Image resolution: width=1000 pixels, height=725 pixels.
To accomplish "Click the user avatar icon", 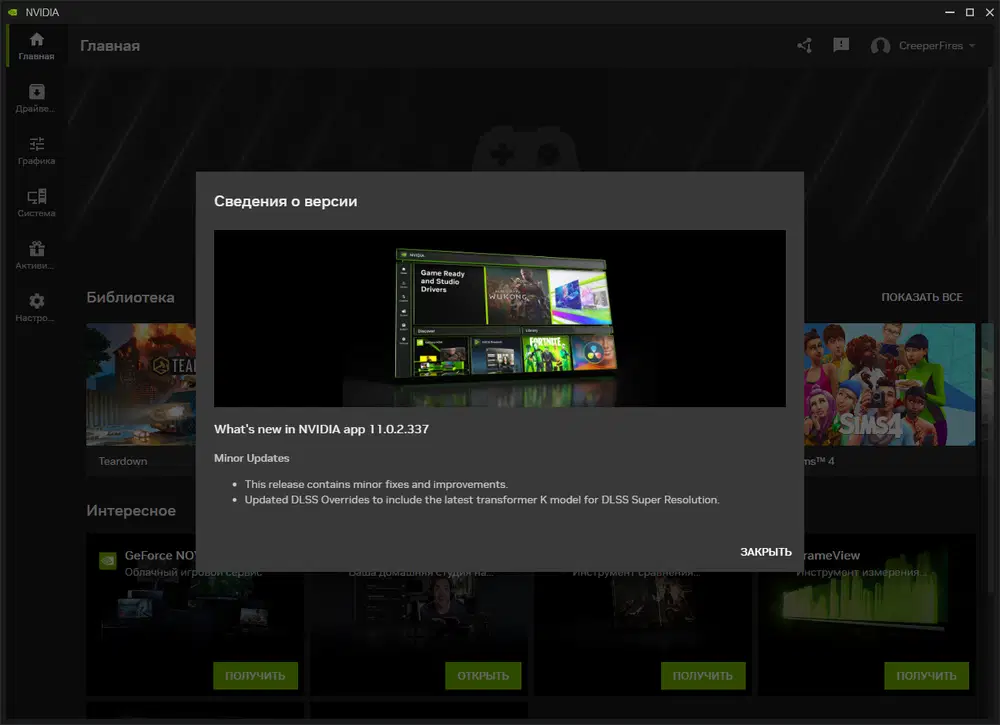I will (x=880, y=46).
